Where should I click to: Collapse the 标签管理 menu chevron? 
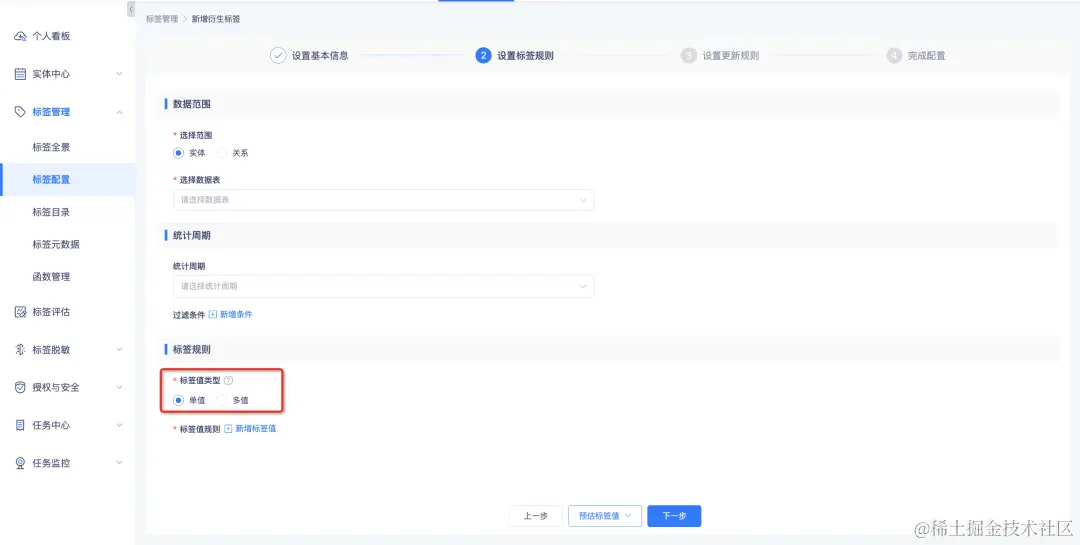pyautogui.click(x=119, y=112)
